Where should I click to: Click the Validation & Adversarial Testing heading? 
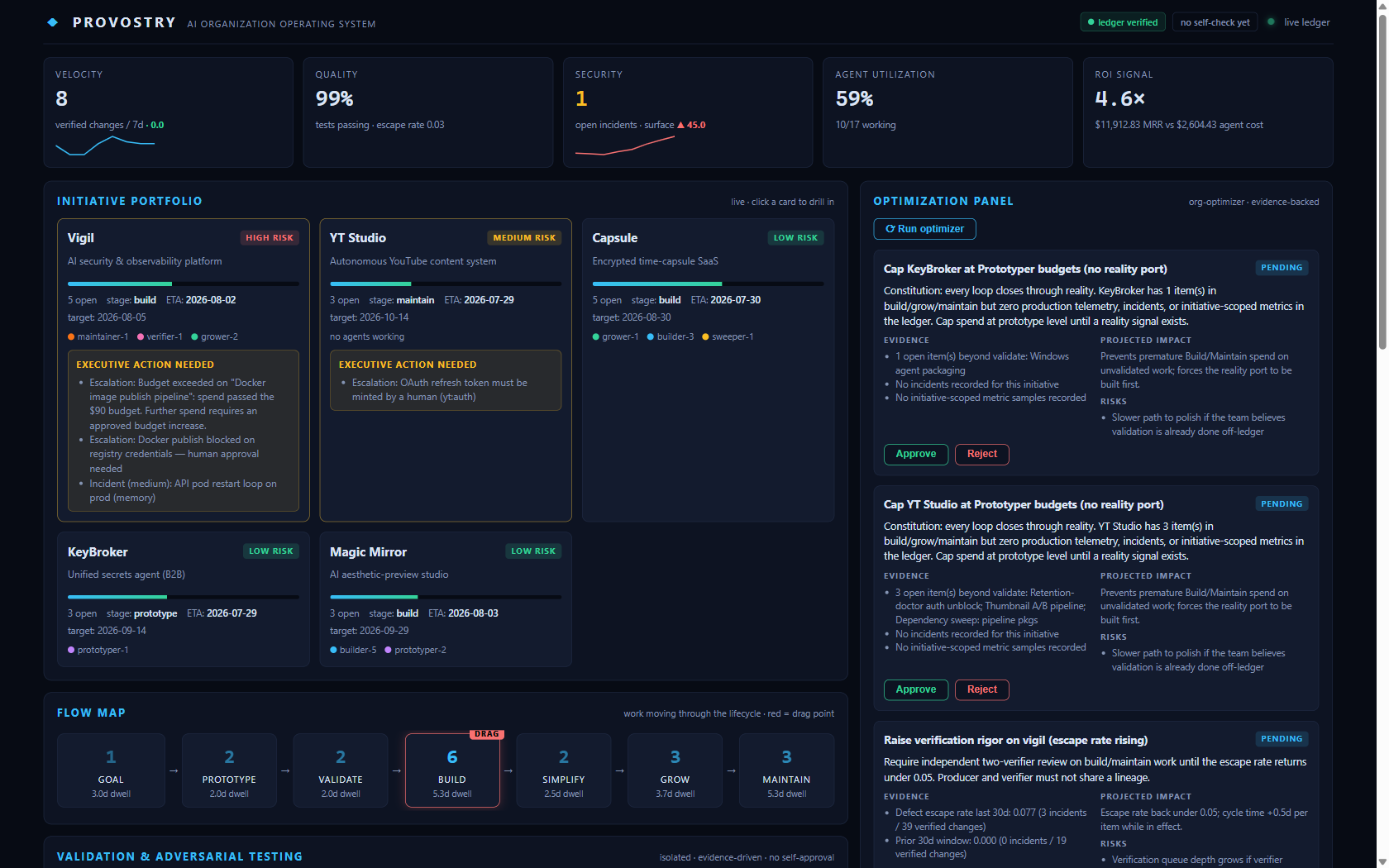[179, 856]
